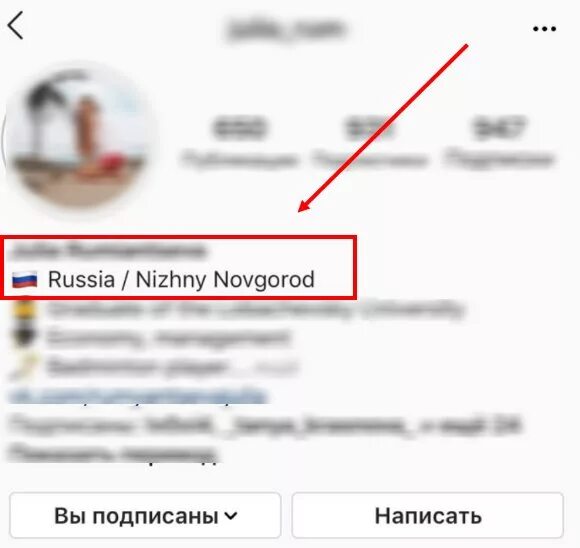The width and height of the screenshot is (580, 548).
Task: Go back using the top-left arrow
Action: (15, 25)
